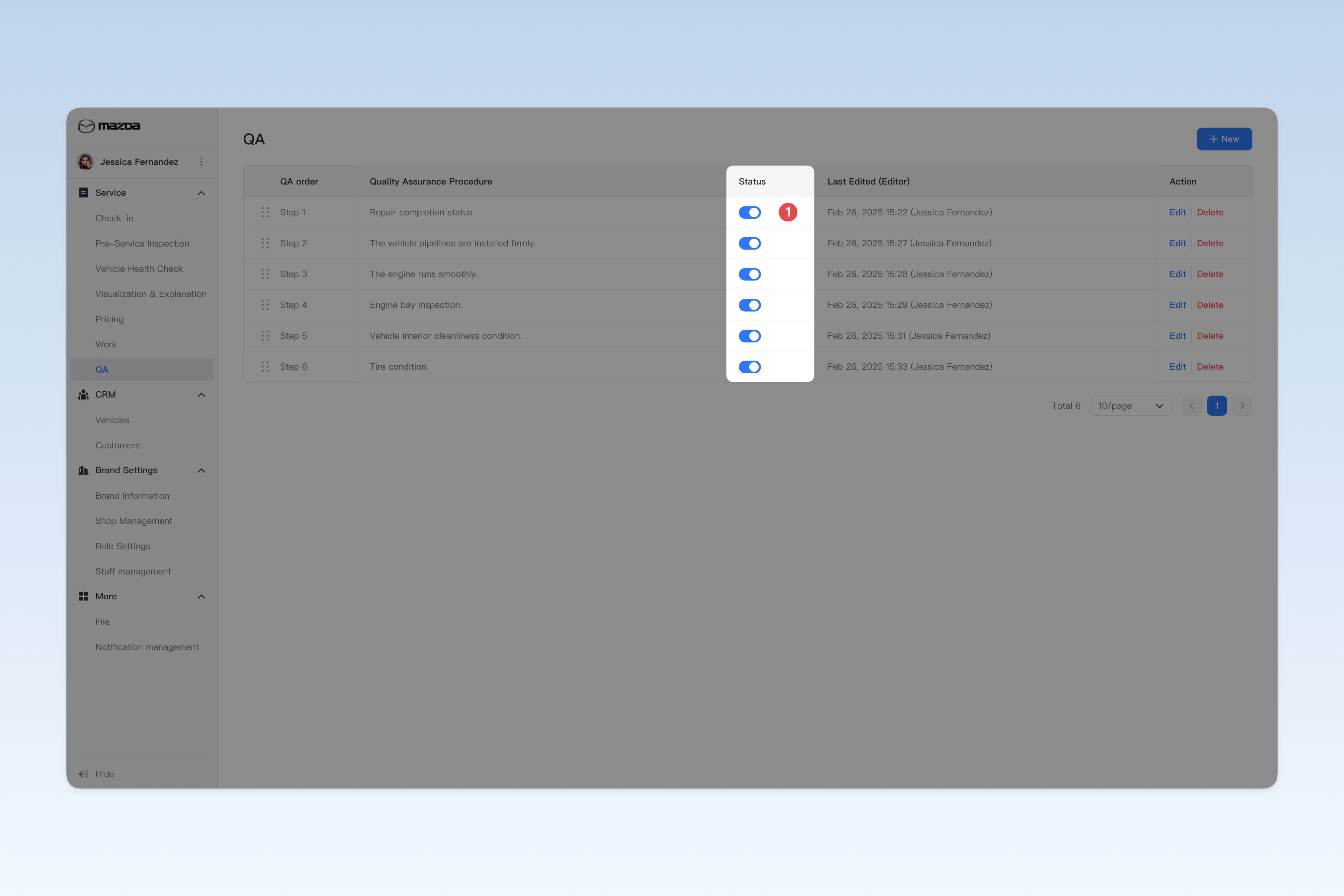The width and height of the screenshot is (1344, 896).
Task: Open the three-dot menu beside Jessica Fernandez
Action: pos(201,162)
